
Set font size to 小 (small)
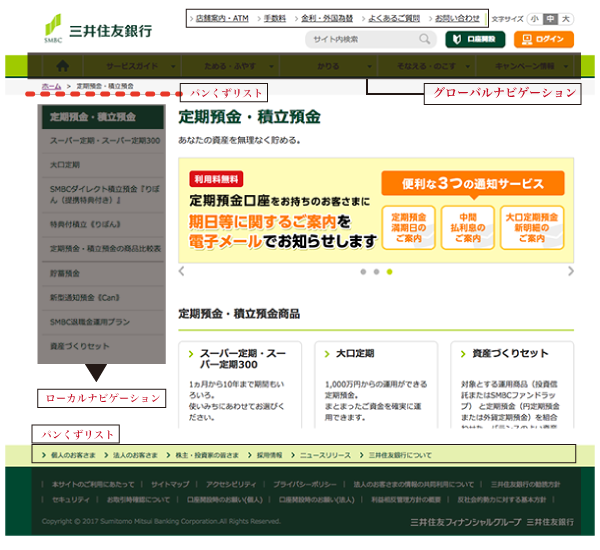534,19
